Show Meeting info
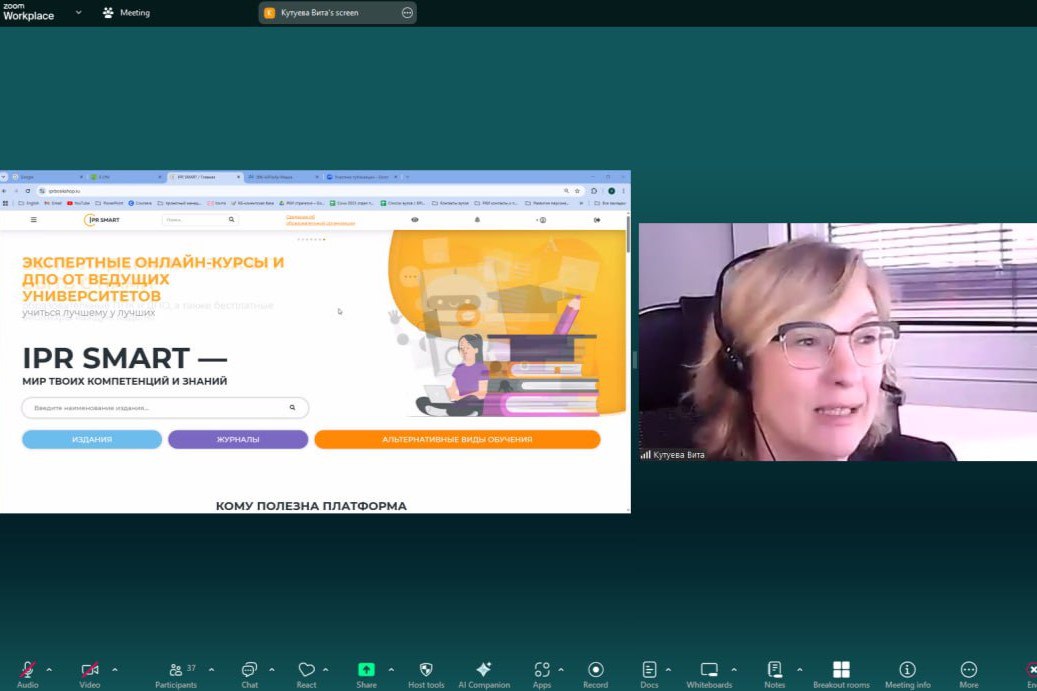Screen dimensions: 1037x691 pos(907,670)
